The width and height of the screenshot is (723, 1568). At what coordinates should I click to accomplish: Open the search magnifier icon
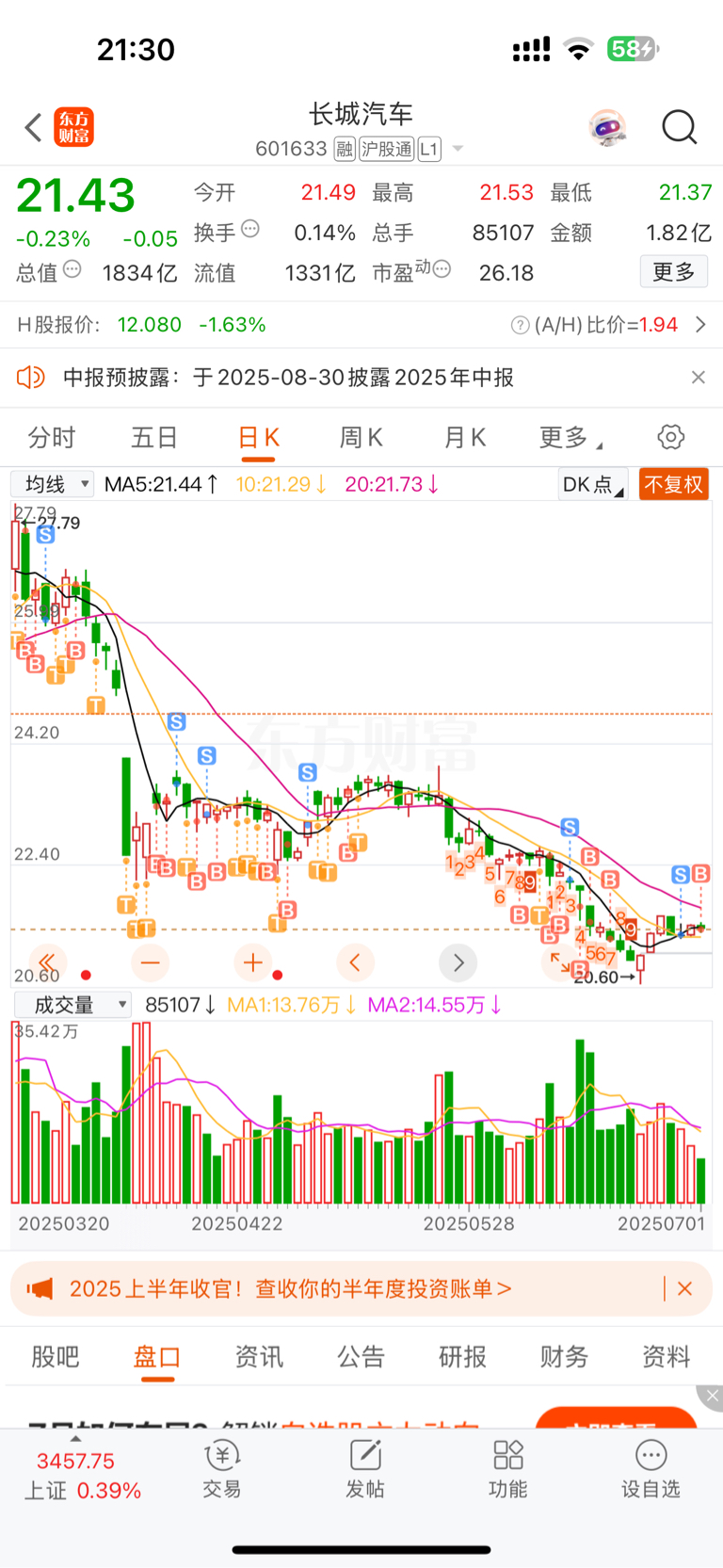[x=679, y=127]
